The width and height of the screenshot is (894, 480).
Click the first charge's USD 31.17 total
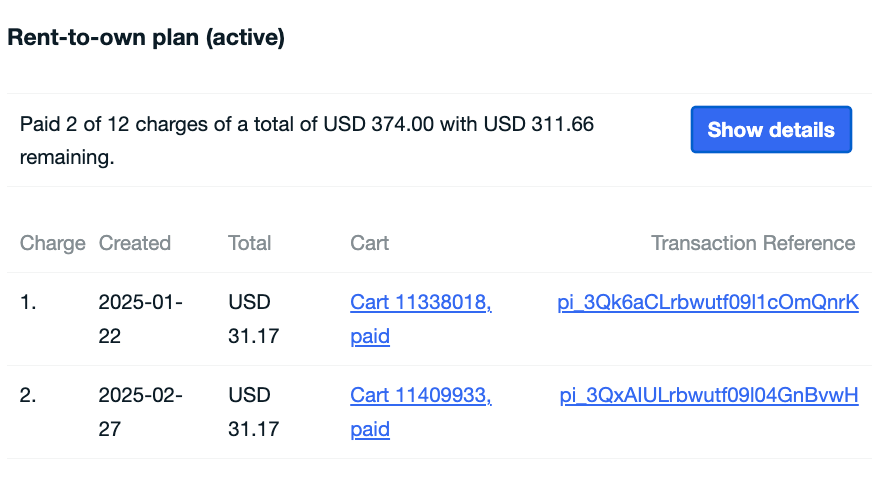click(253, 319)
